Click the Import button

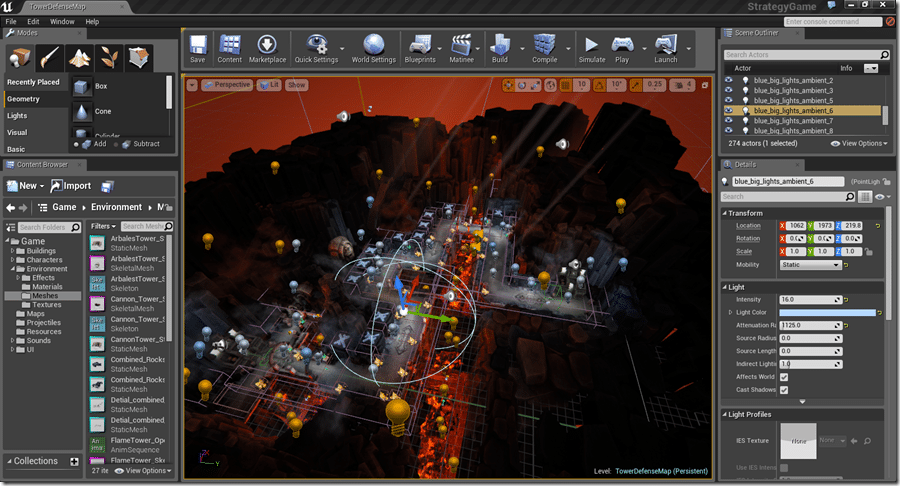coord(71,186)
